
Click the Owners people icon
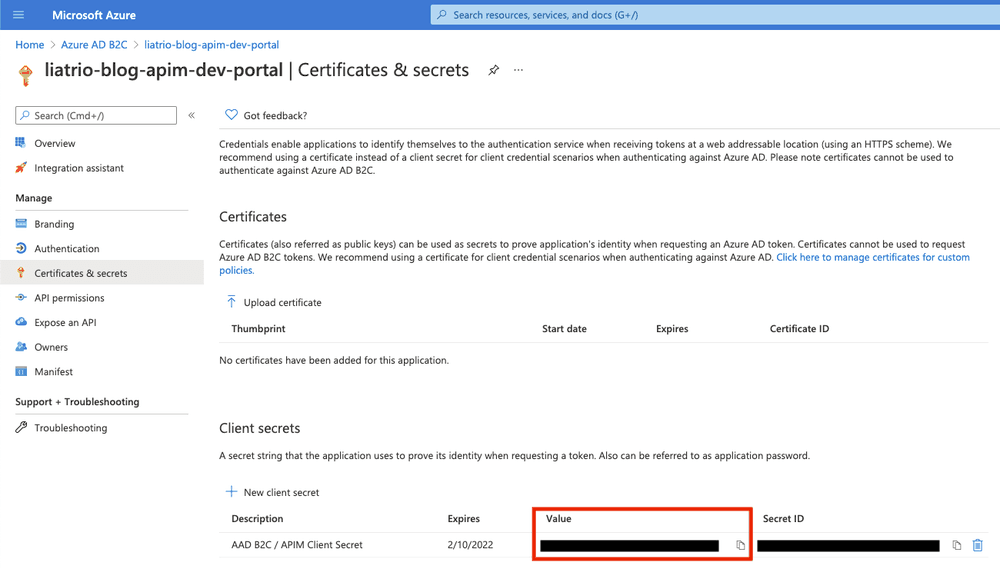[x=21, y=347]
